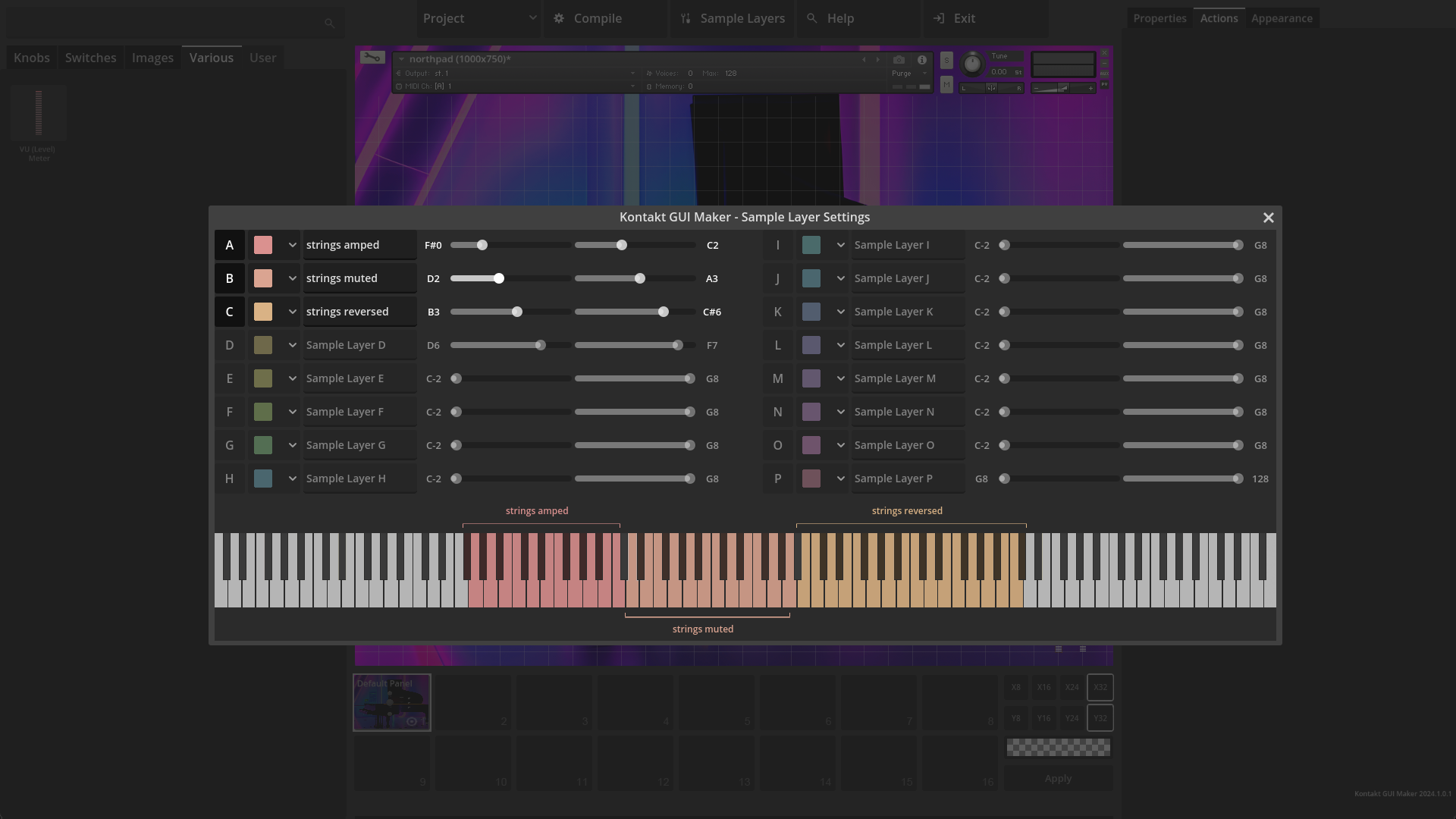Click the color swatch for Sample Layer K

coord(812,312)
